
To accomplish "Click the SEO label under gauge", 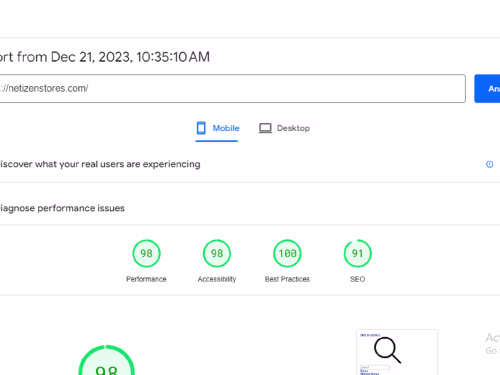I will coord(358,279).
